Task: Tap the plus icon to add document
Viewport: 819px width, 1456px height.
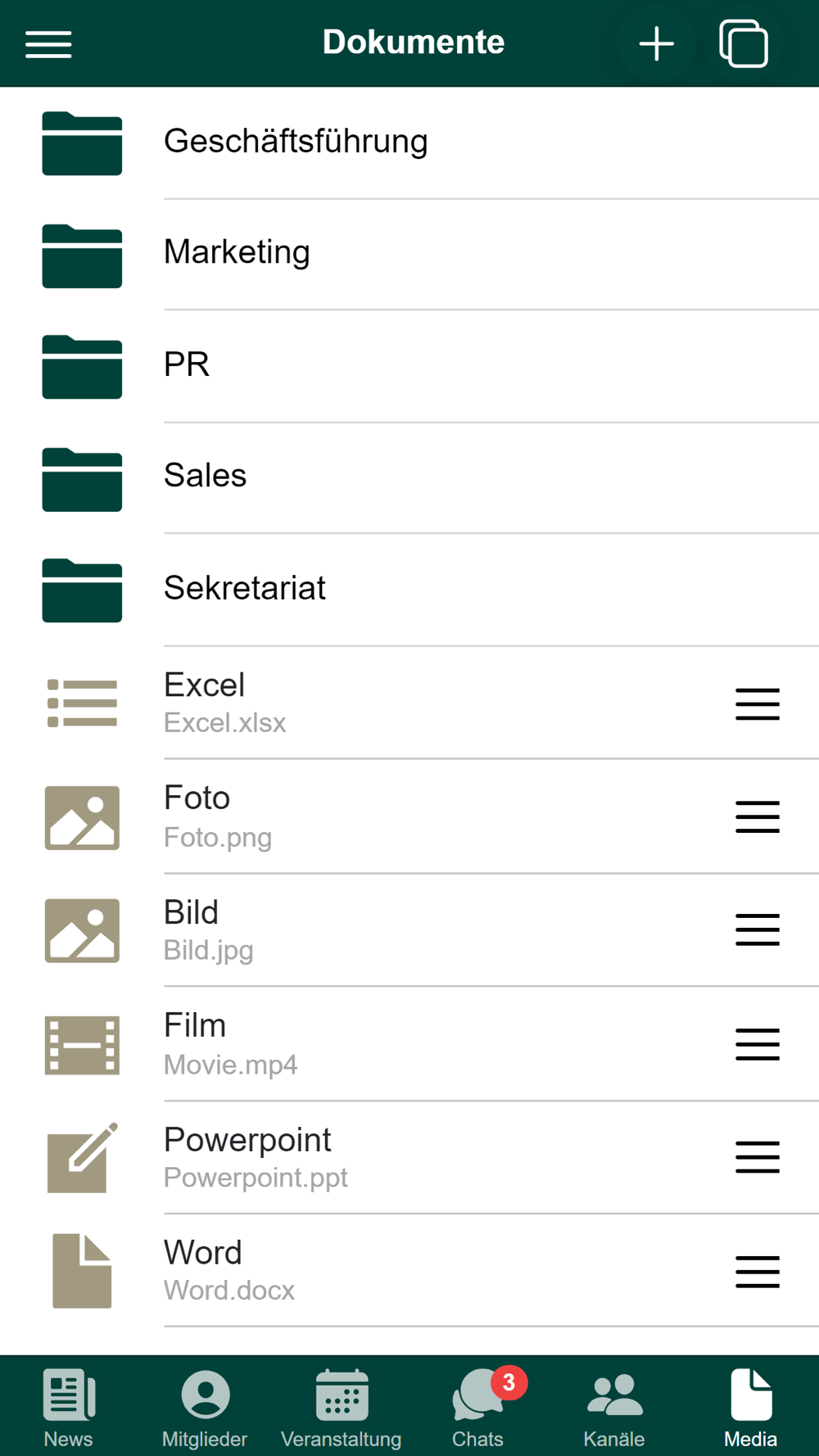Action: (657, 43)
